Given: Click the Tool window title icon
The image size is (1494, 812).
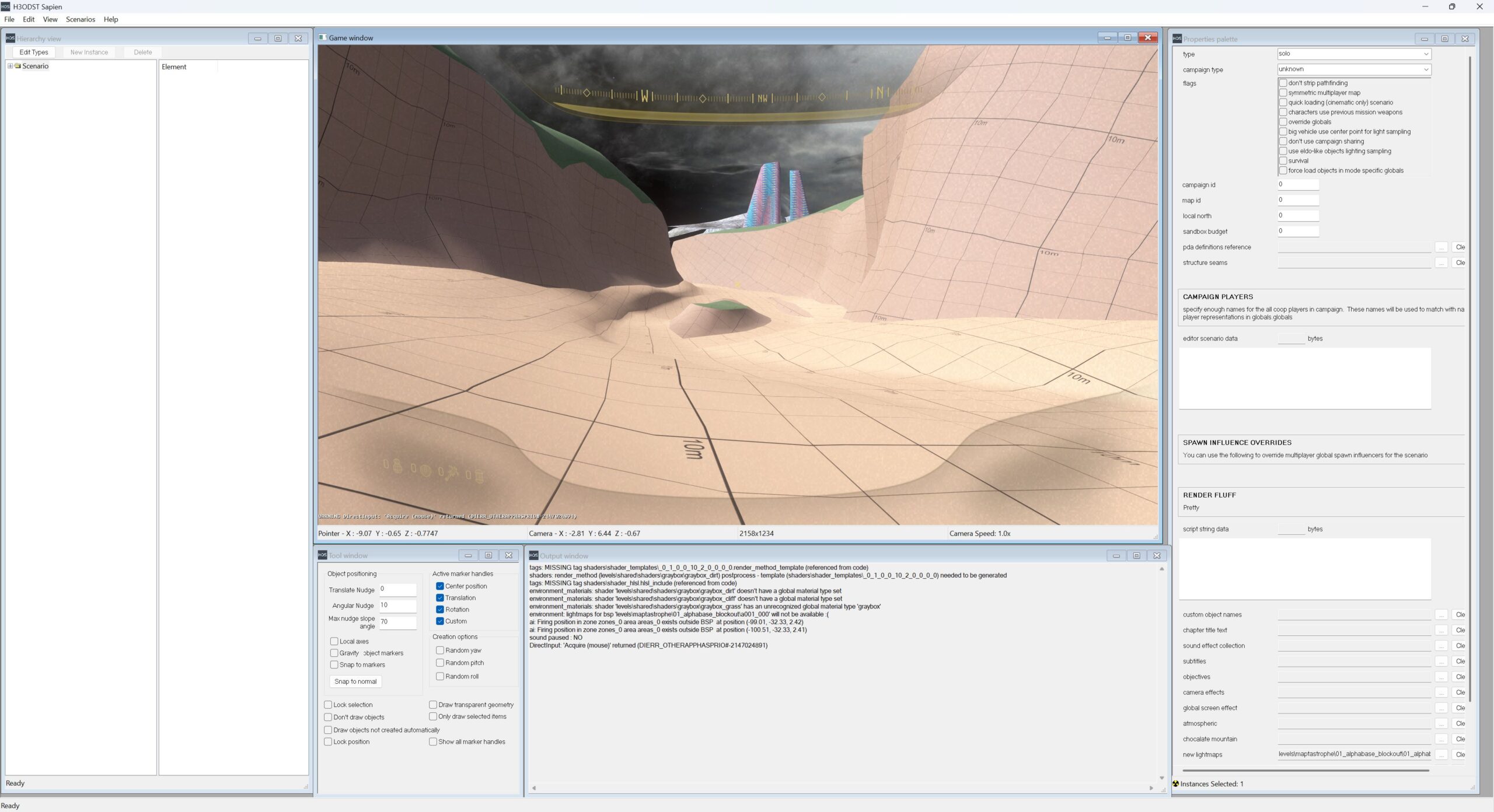Looking at the screenshot, I should coord(322,555).
